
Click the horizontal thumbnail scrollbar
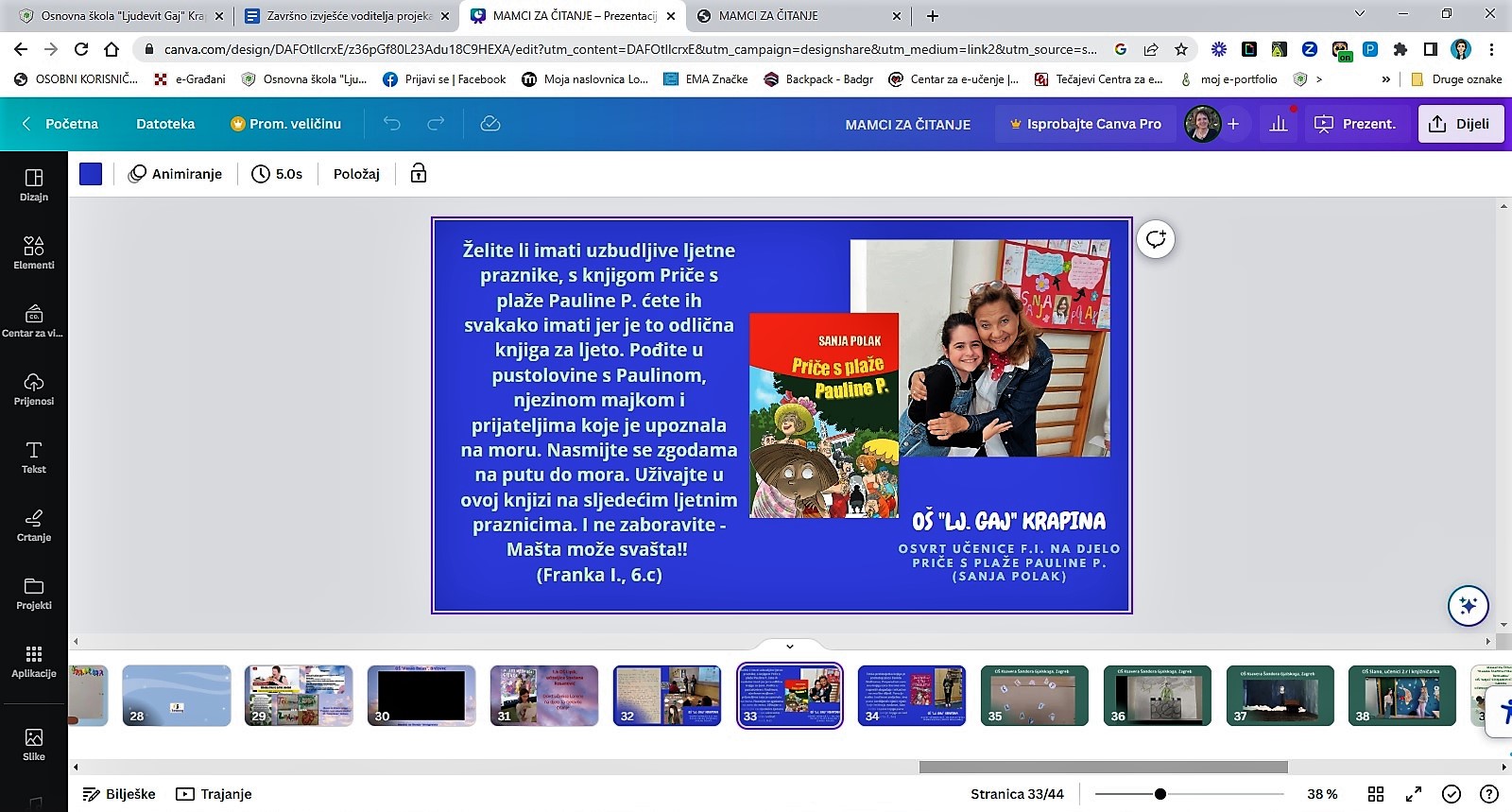click(x=1104, y=767)
